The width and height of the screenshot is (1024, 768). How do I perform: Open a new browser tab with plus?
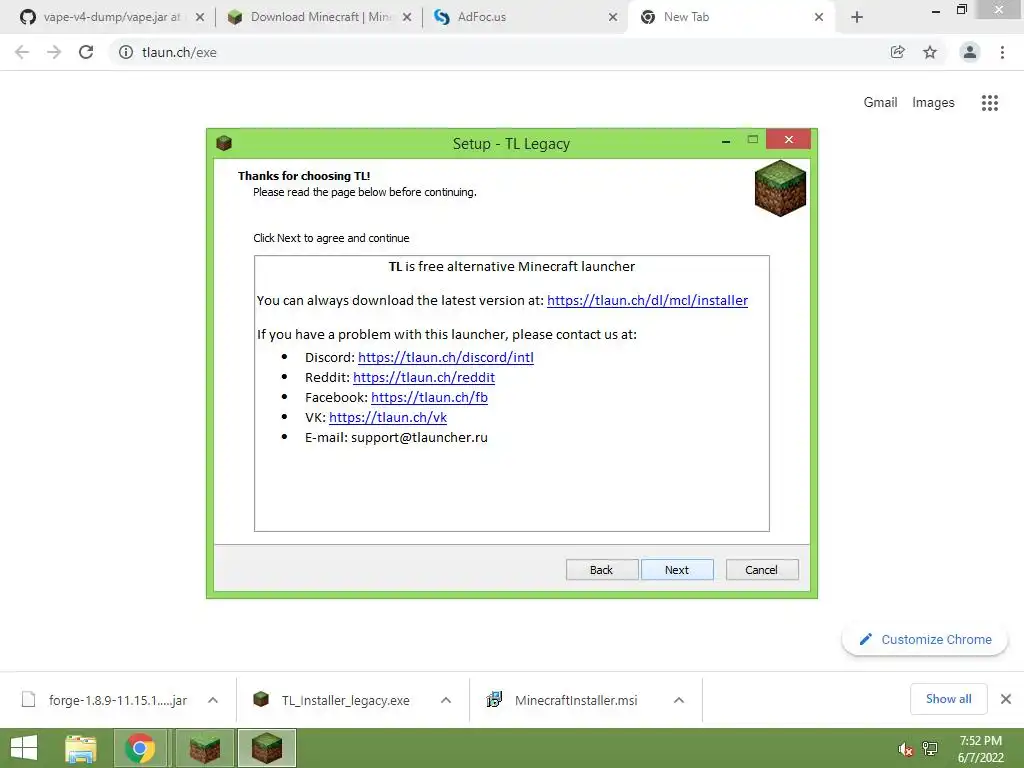857,17
